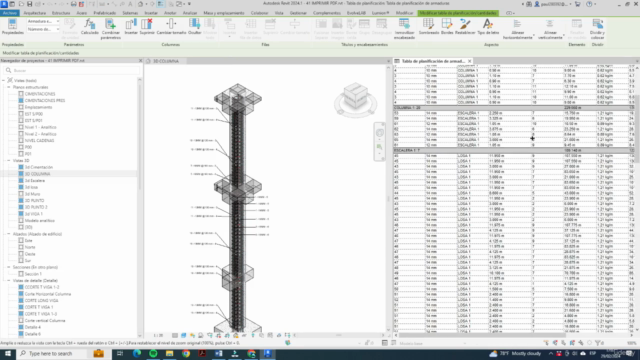This screenshot has width=640, height=360.
Task: Select Cambiar tamaño column tool
Action: (171, 27)
